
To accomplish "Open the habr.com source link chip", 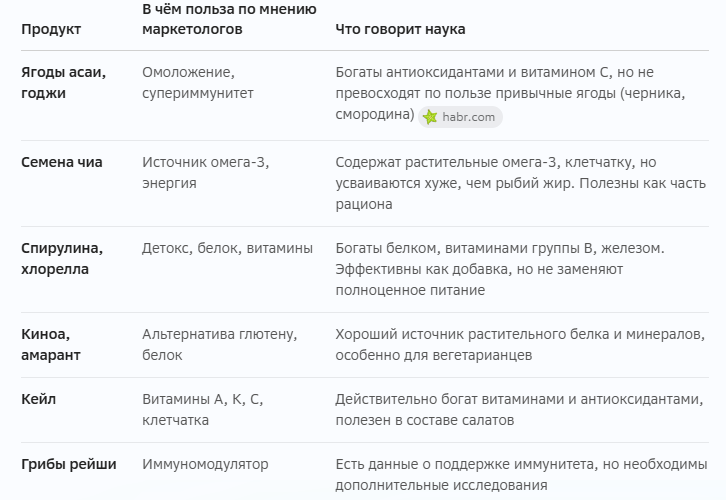I will coord(460,117).
